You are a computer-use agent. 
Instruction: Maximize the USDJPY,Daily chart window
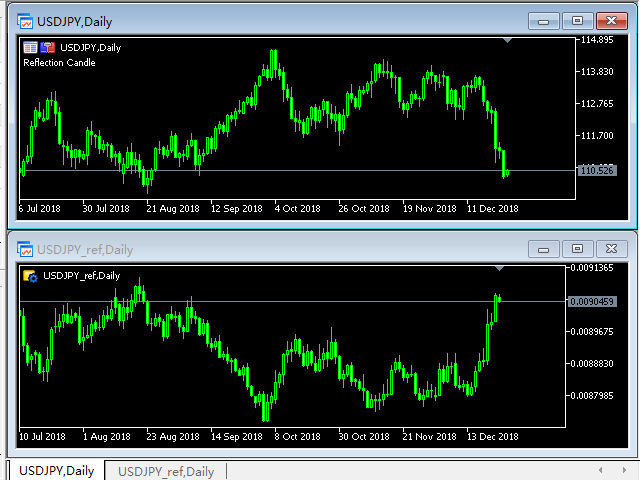[x=577, y=21]
